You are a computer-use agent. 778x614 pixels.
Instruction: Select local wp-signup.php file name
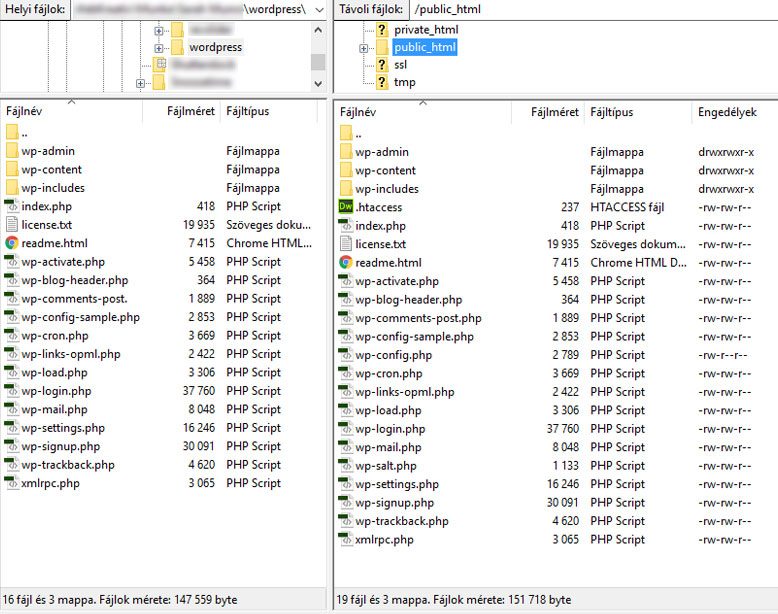pyautogui.click(x=61, y=446)
